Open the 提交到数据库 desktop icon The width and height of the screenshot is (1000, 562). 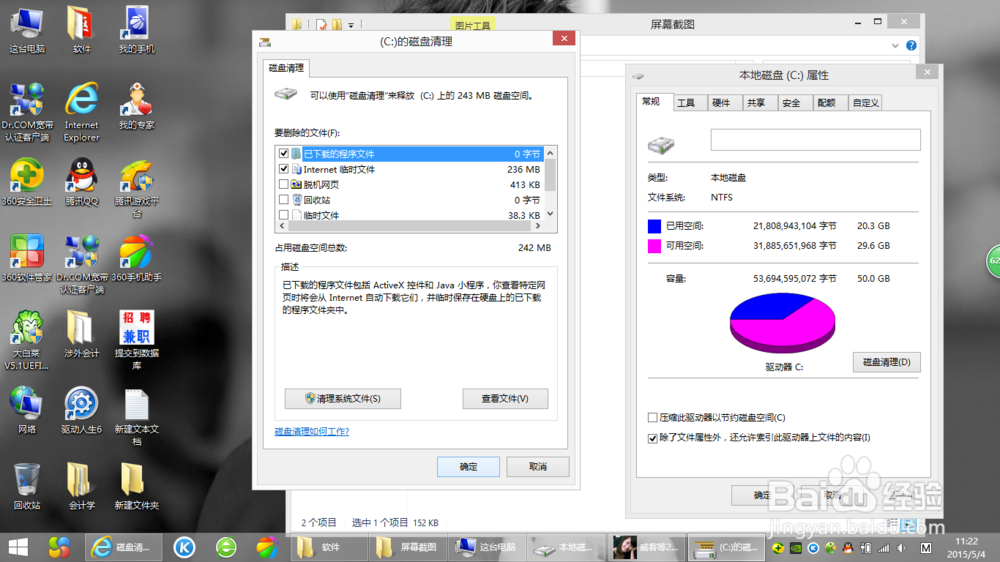[x=136, y=340]
